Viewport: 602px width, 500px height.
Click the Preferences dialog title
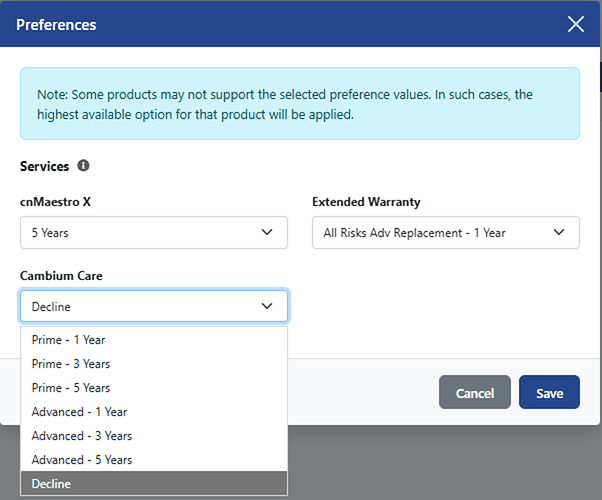(56, 24)
